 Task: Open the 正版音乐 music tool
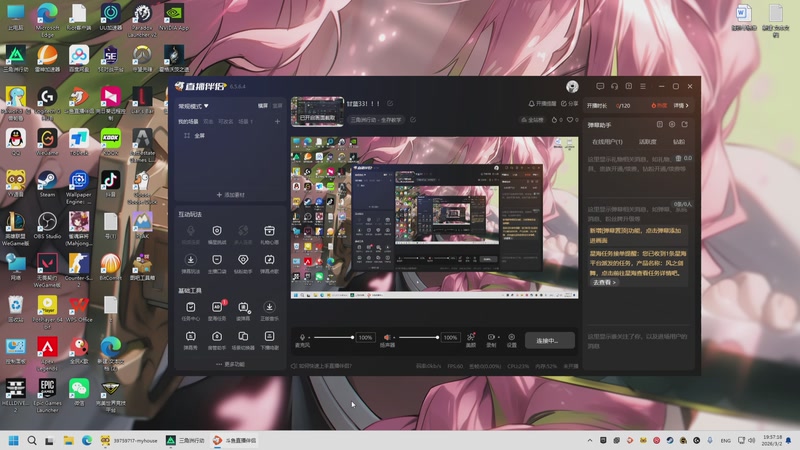(x=269, y=311)
